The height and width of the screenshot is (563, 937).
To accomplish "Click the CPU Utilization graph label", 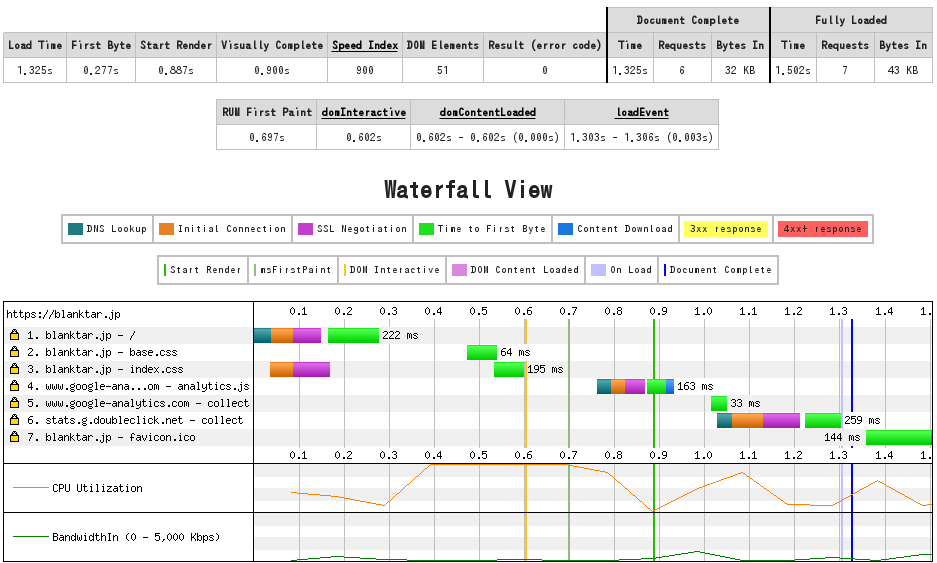I will tap(97, 488).
